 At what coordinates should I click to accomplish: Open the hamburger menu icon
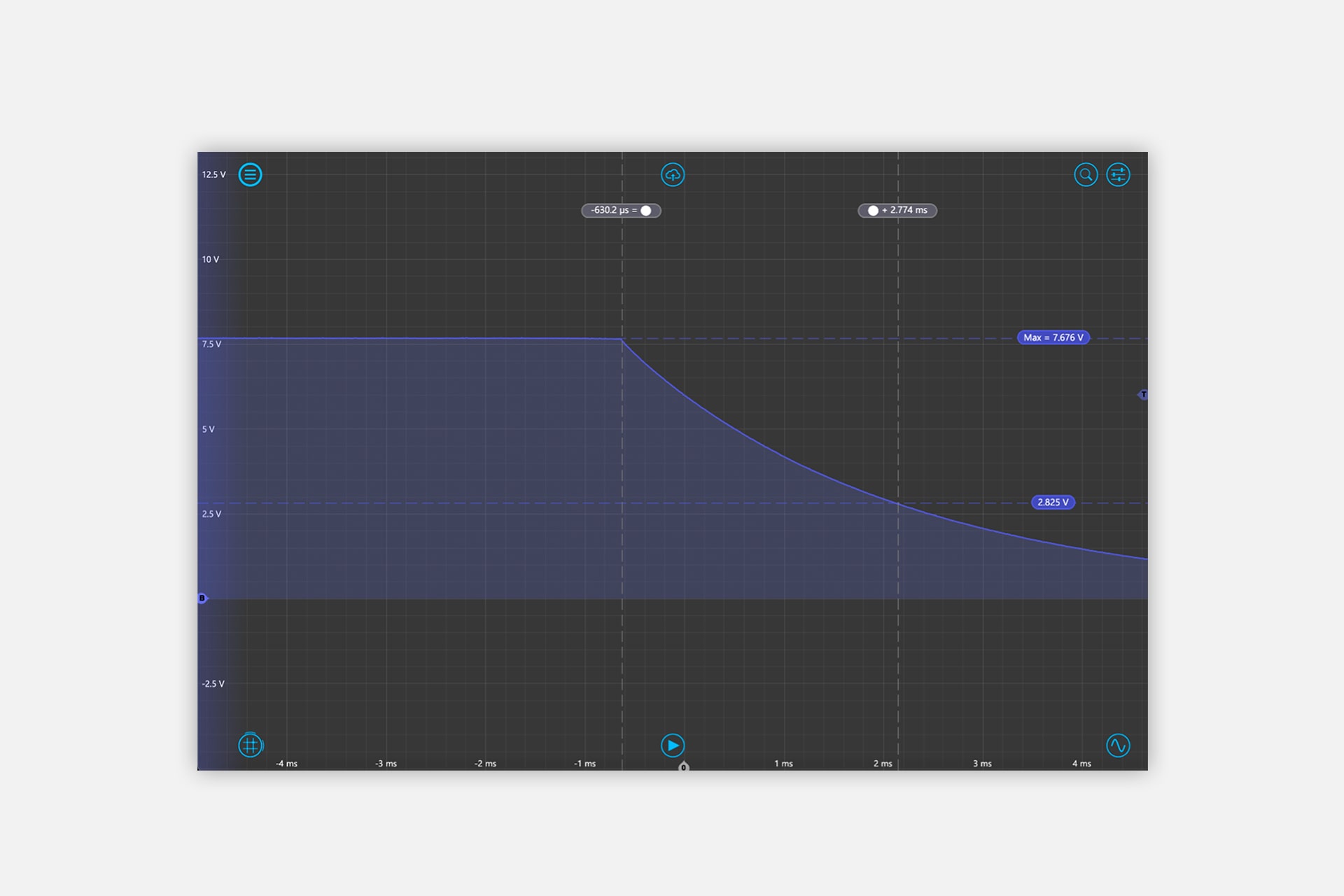click(x=250, y=174)
